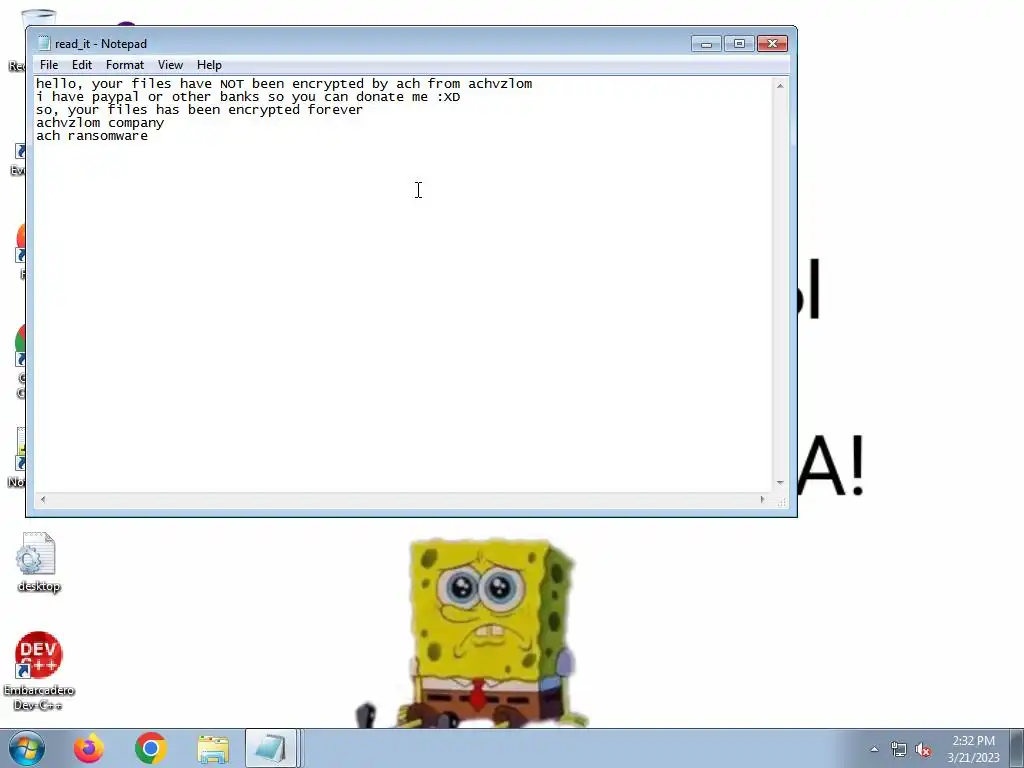Open the Windows Start button

click(x=26, y=748)
